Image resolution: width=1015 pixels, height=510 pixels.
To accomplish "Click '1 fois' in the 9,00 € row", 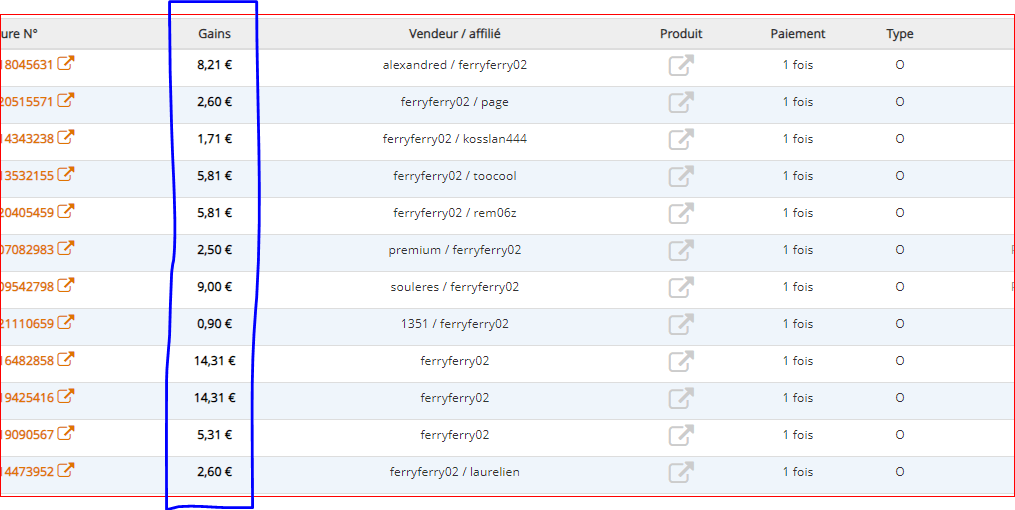I will click(798, 287).
